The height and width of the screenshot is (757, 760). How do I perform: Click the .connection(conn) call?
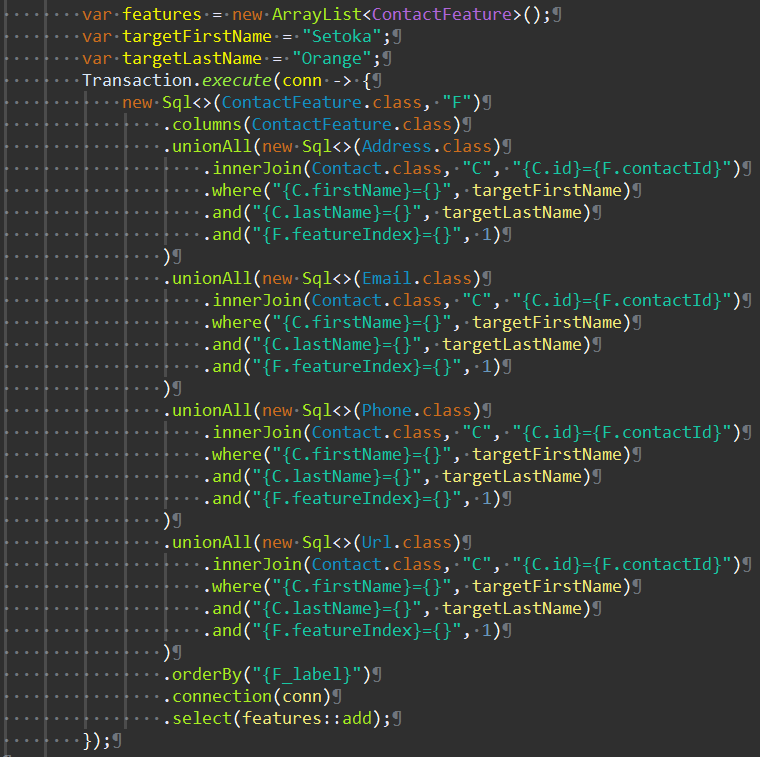[x=247, y=696]
